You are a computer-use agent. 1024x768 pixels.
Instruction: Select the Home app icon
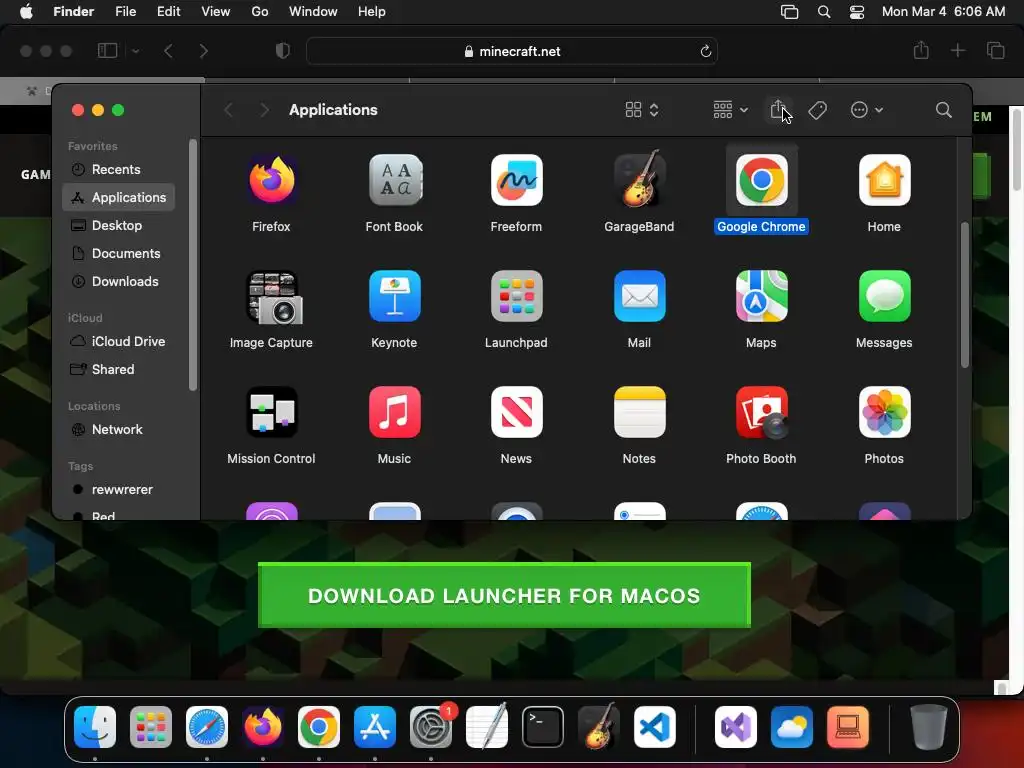884,180
